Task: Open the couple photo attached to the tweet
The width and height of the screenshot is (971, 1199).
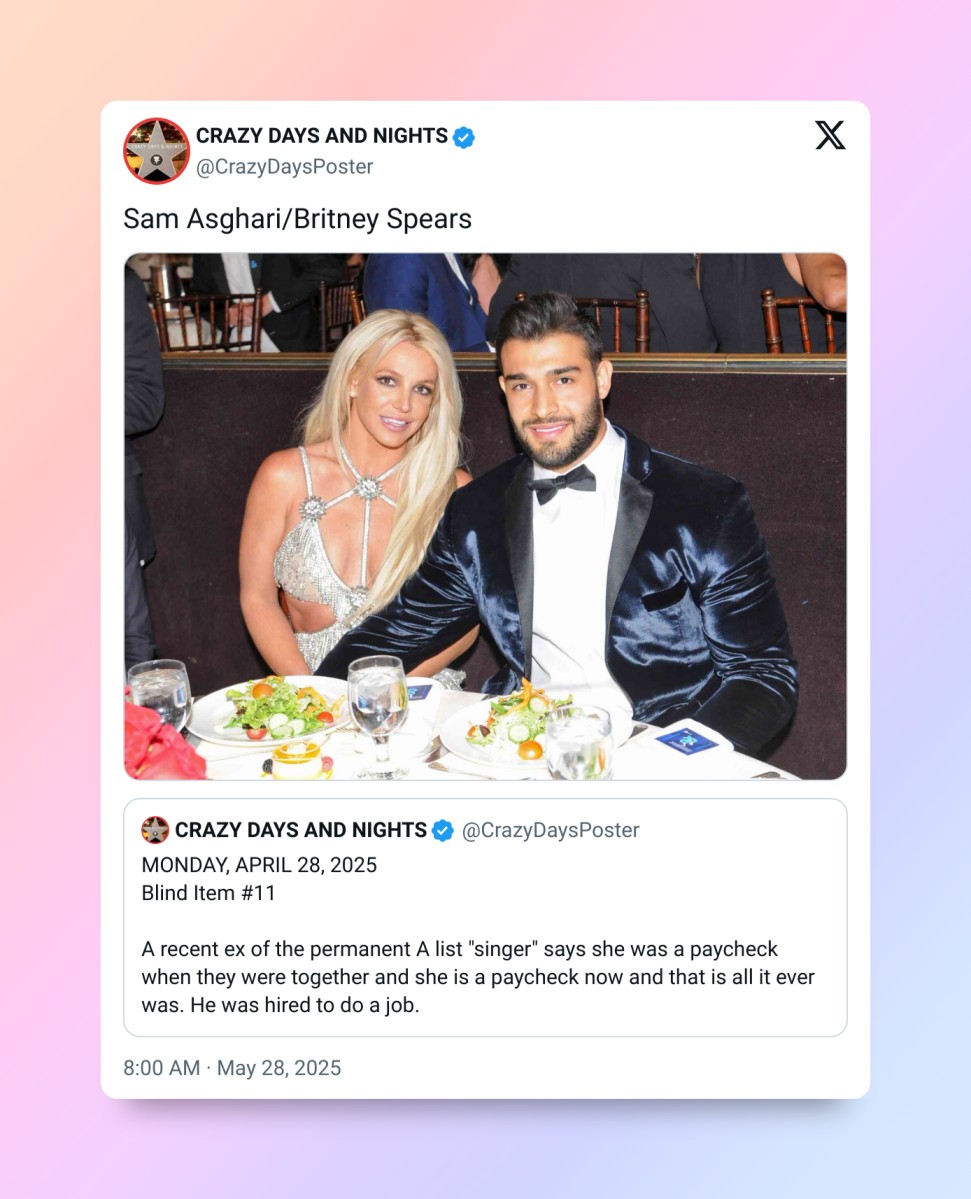Action: click(x=486, y=516)
